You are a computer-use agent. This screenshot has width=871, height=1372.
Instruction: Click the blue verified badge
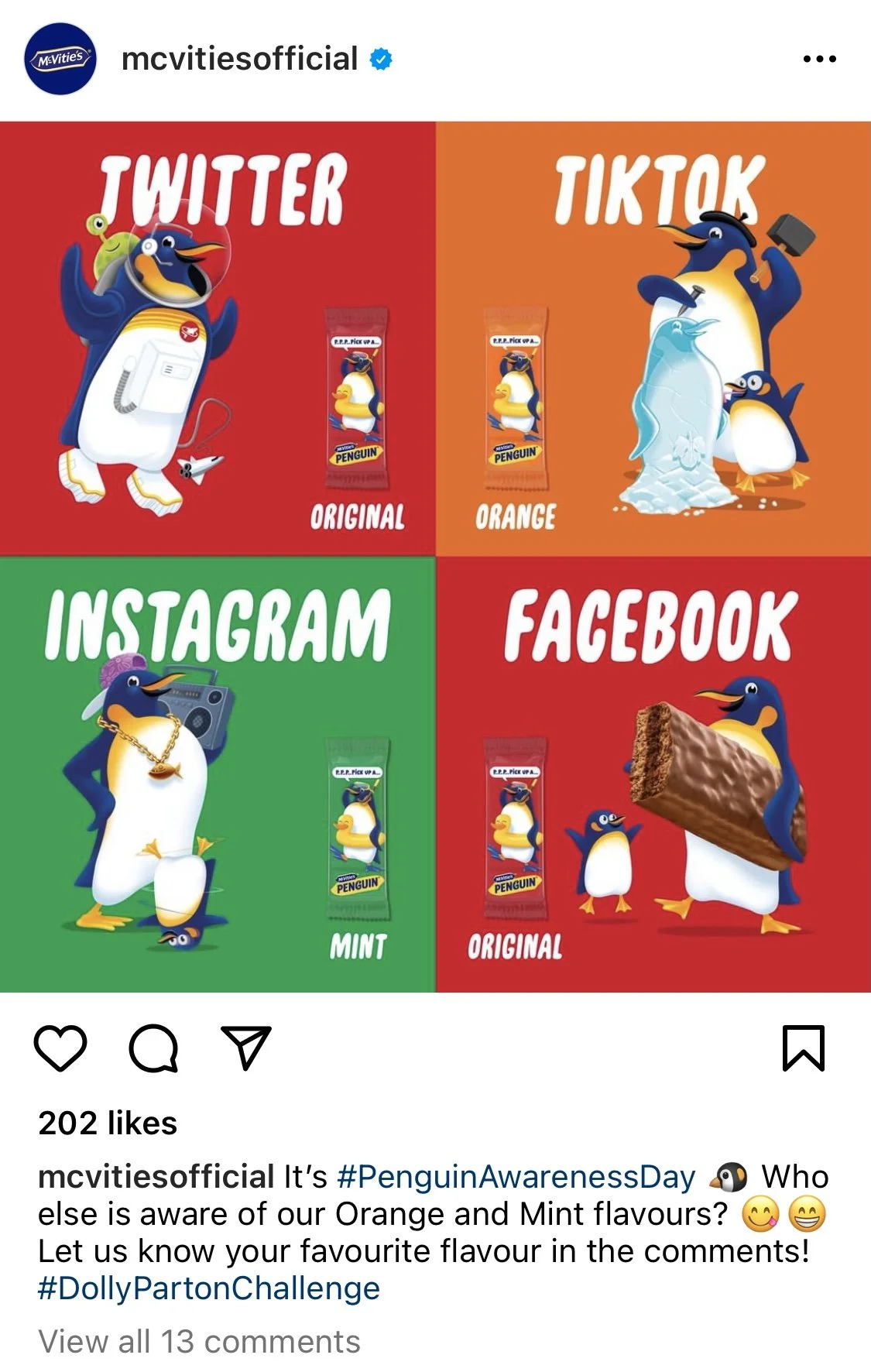[x=381, y=59]
